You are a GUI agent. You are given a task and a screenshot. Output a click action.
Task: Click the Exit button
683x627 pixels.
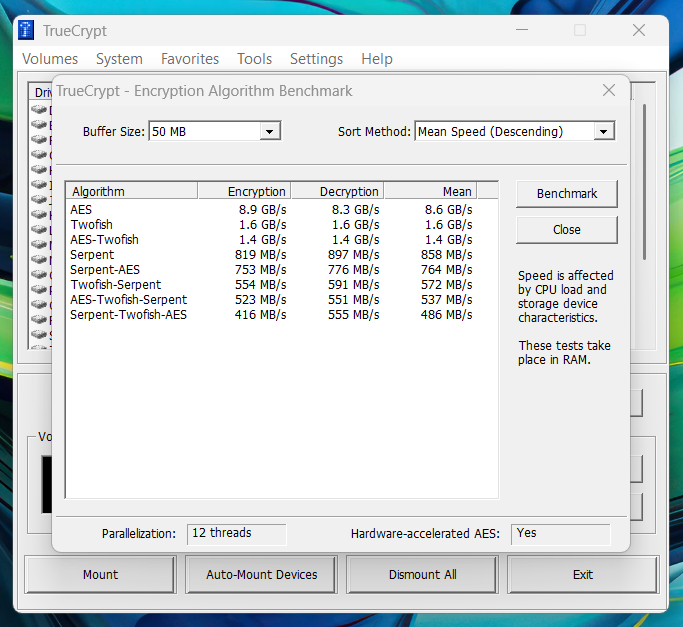coord(583,574)
